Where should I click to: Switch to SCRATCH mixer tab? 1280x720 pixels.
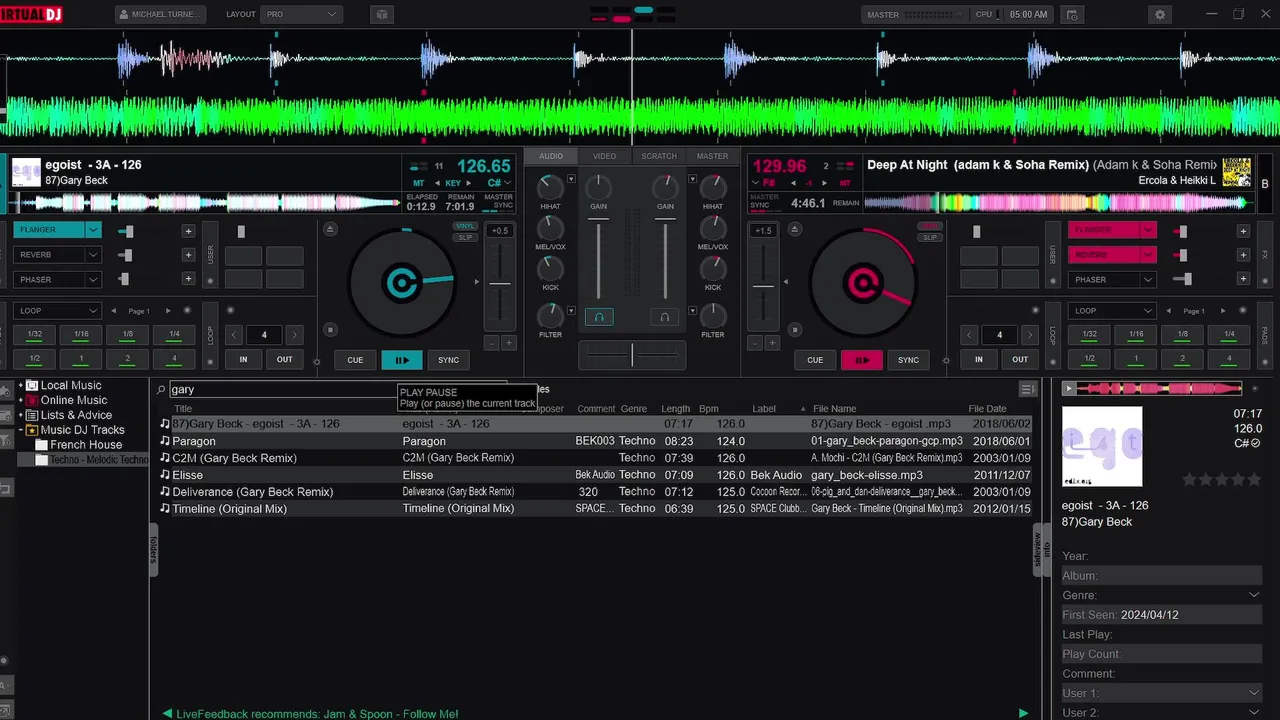[659, 156]
